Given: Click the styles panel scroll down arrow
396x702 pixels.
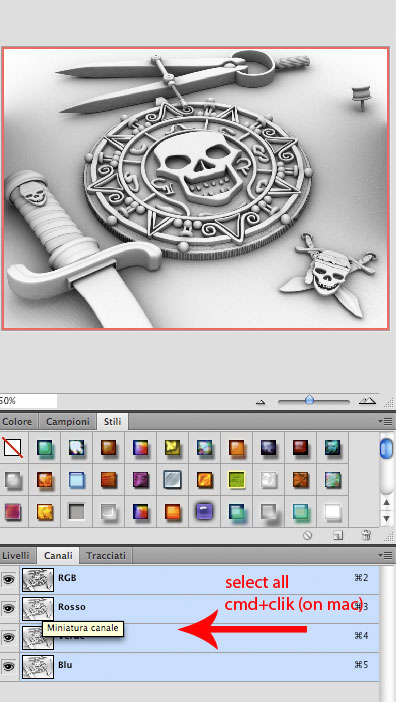Looking at the screenshot, I should tap(387, 518).
